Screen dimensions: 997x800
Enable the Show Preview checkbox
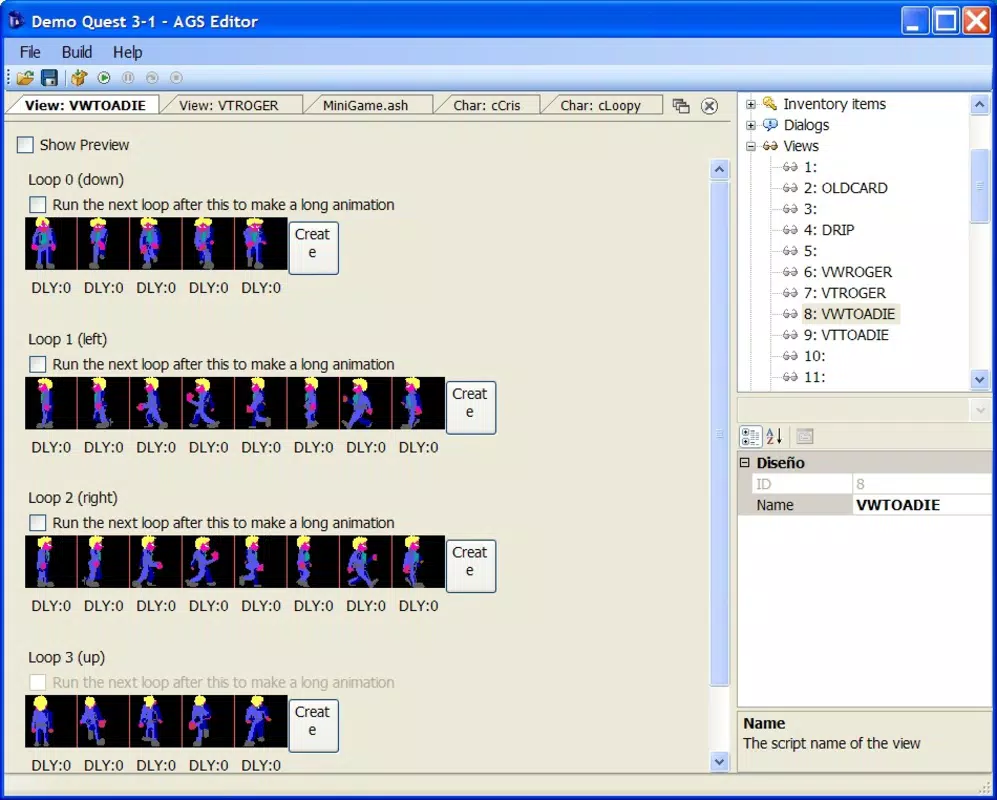(25, 145)
